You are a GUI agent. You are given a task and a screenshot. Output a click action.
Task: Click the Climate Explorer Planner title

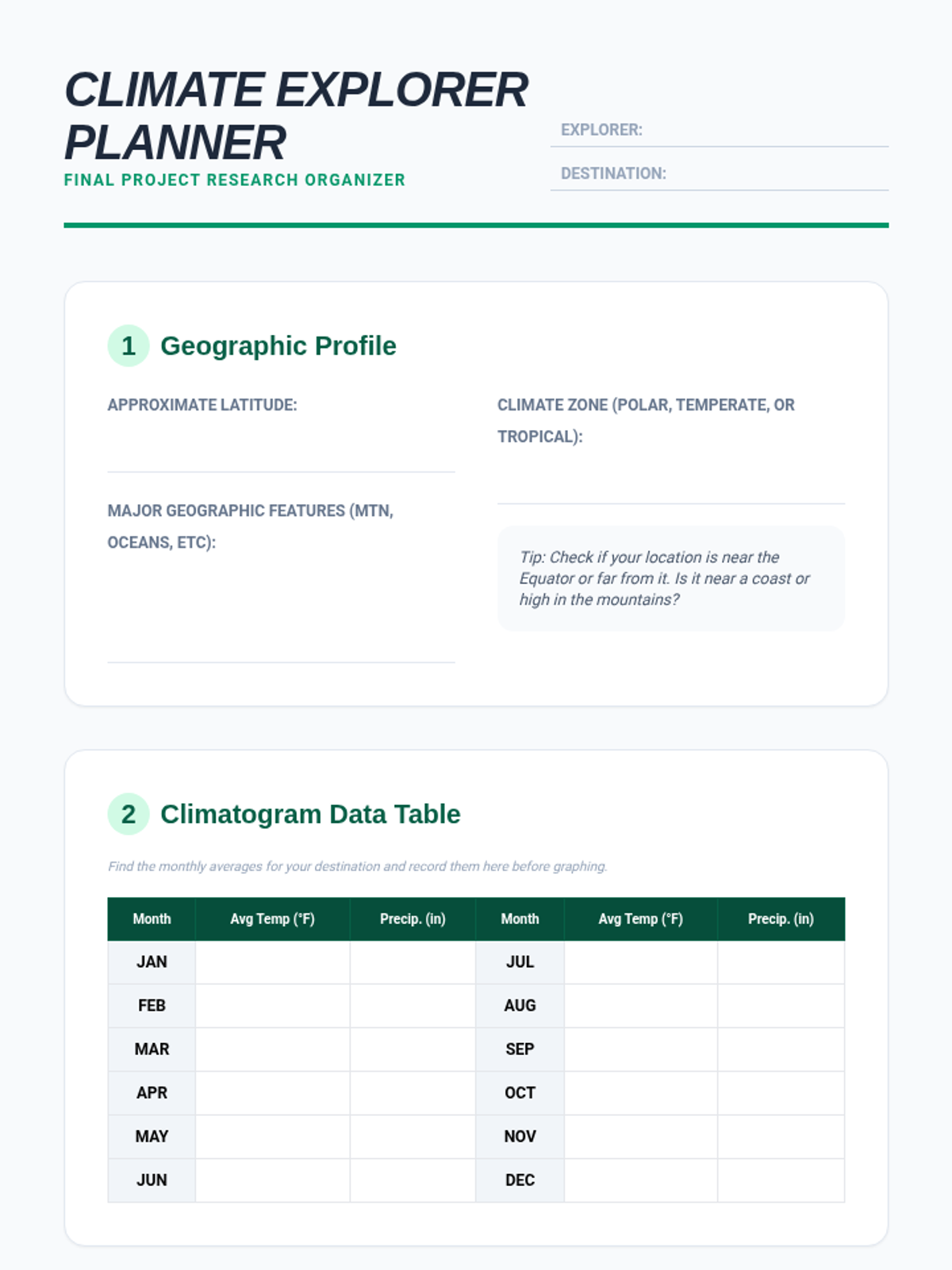295,116
